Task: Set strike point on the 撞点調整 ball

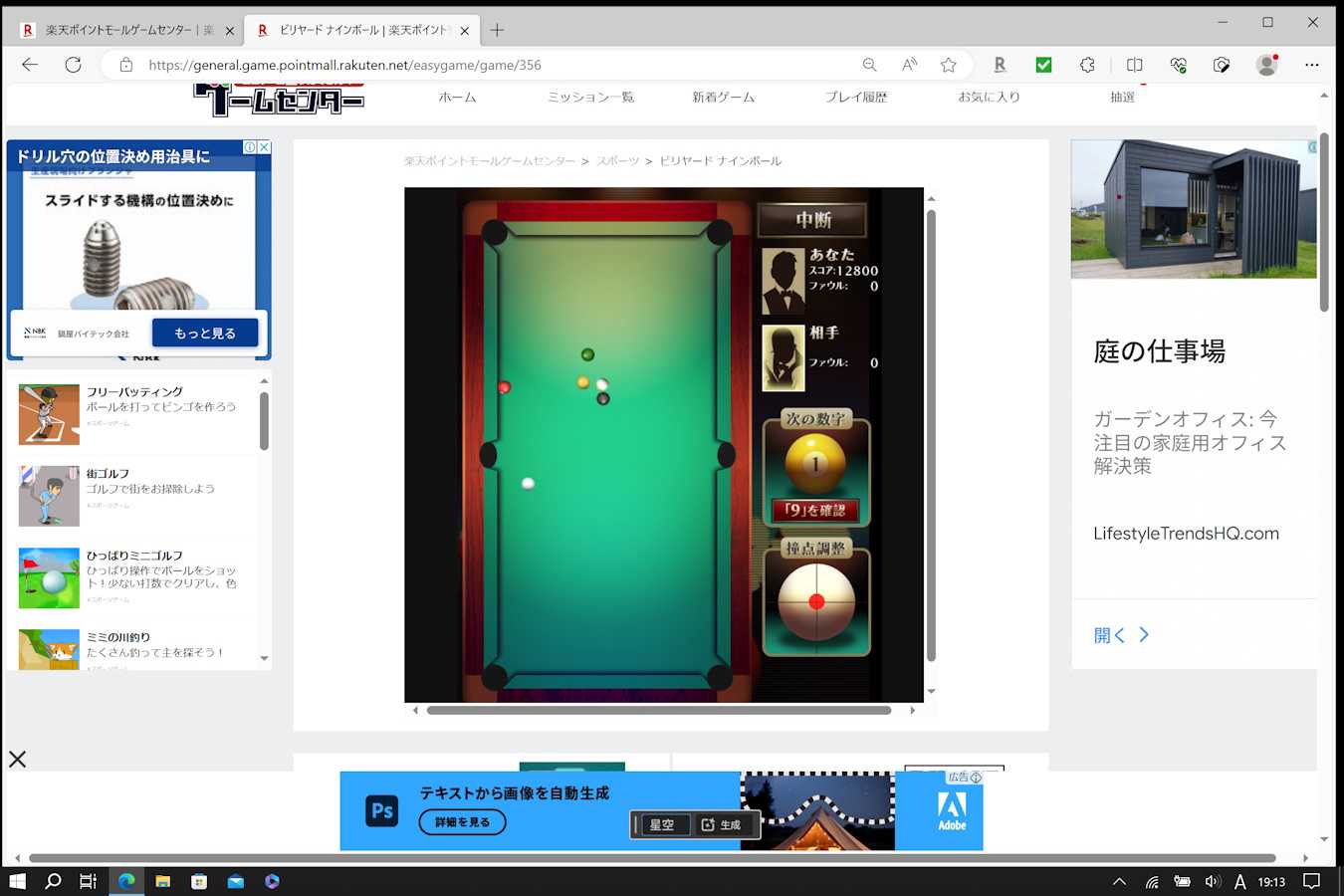Action: [x=816, y=601]
